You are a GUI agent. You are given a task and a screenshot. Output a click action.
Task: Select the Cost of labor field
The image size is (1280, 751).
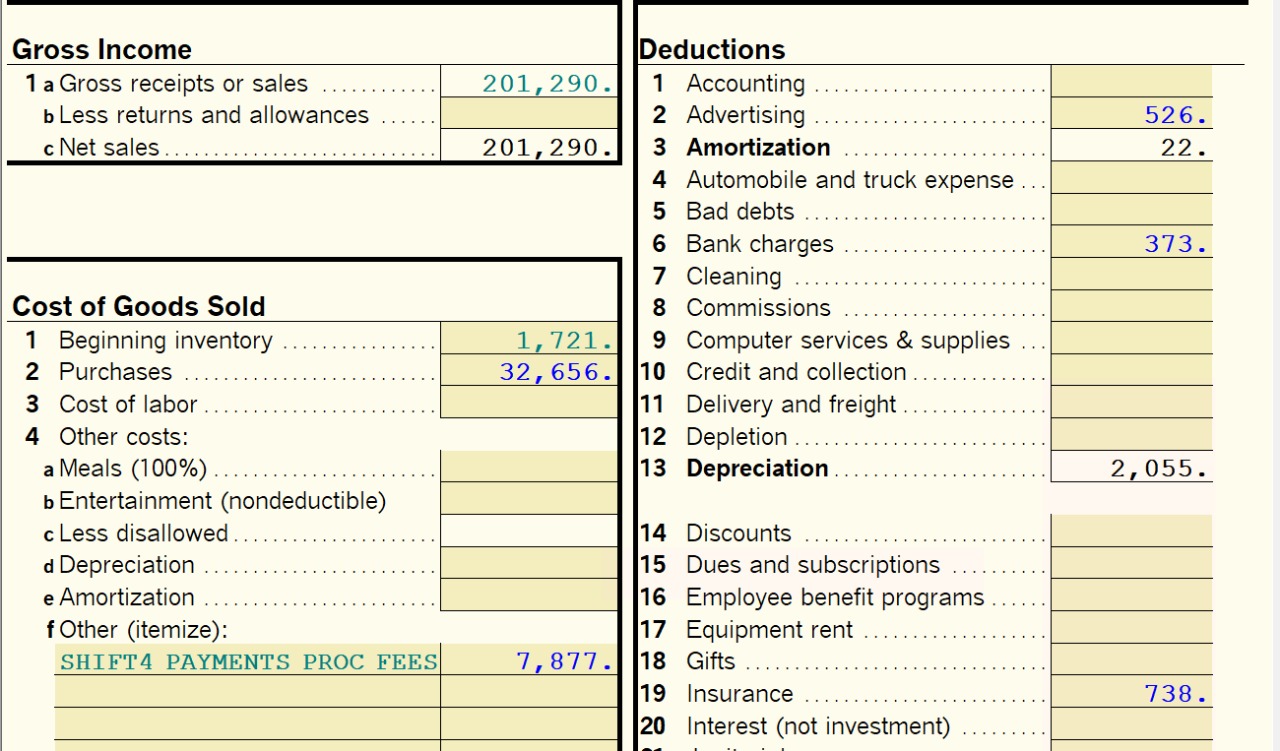click(x=529, y=404)
